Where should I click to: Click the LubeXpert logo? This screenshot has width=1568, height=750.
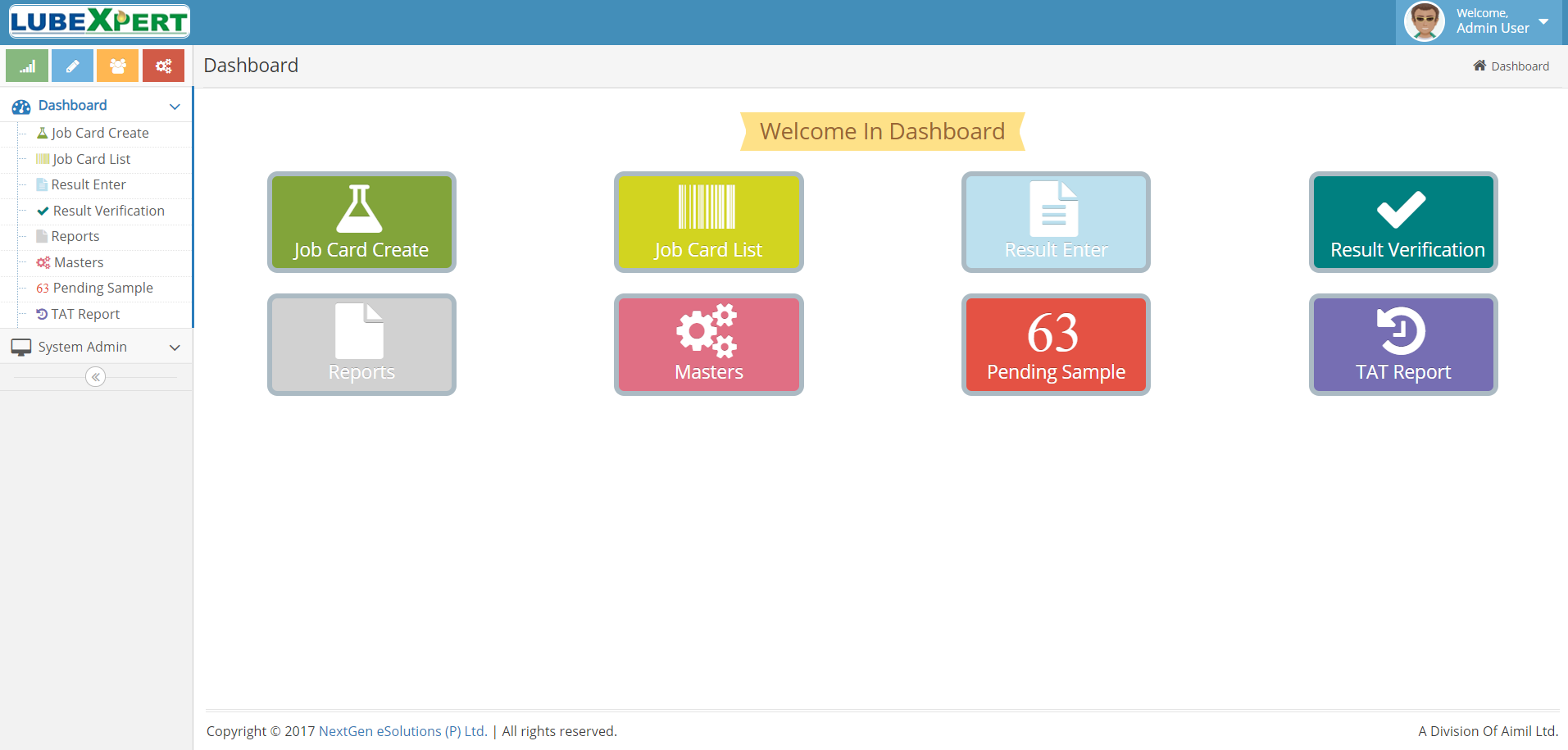99,22
